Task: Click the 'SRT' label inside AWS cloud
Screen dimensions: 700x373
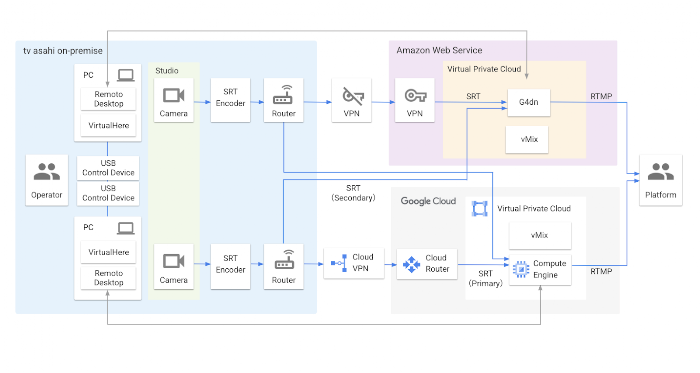Action: [x=473, y=96]
